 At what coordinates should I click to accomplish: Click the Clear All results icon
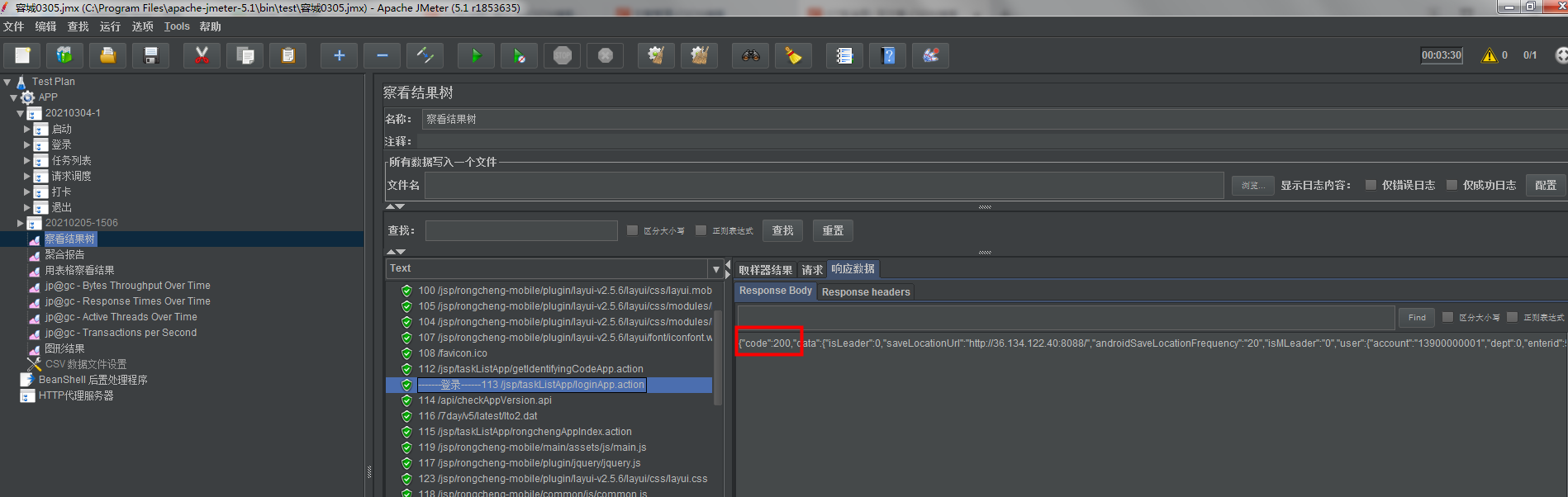click(699, 55)
